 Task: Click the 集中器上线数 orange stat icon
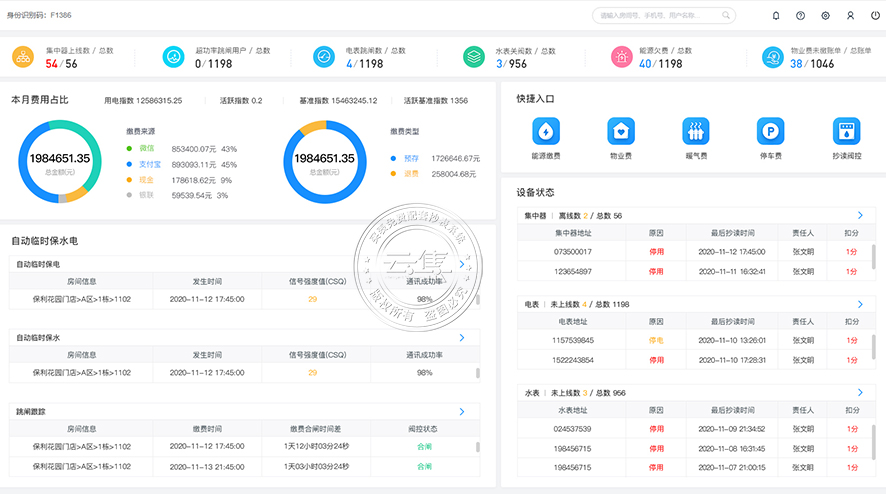pyautogui.click(x=24, y=57)
